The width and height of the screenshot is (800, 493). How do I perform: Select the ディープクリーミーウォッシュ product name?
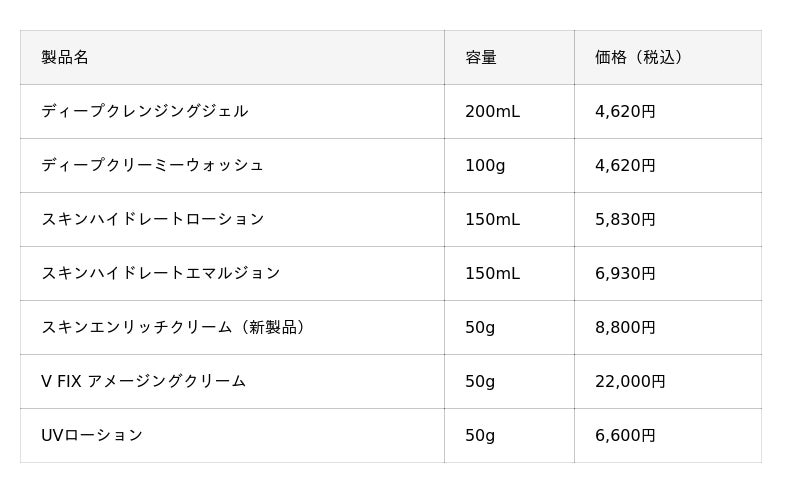[x=152, y=165]
